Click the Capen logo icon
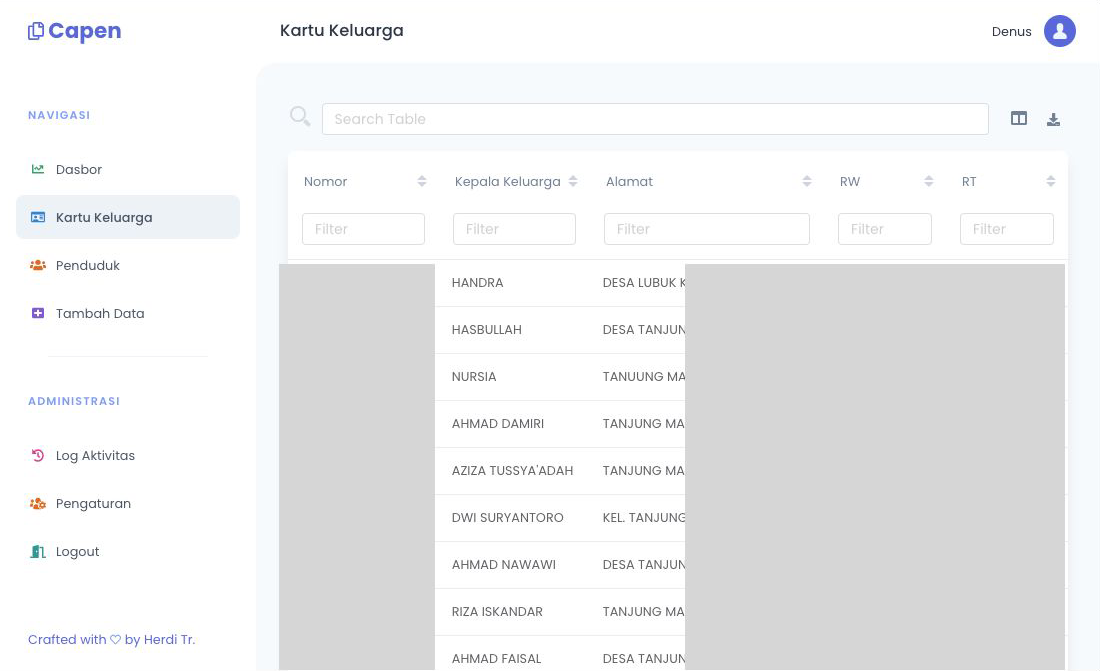 click(36, 31)
